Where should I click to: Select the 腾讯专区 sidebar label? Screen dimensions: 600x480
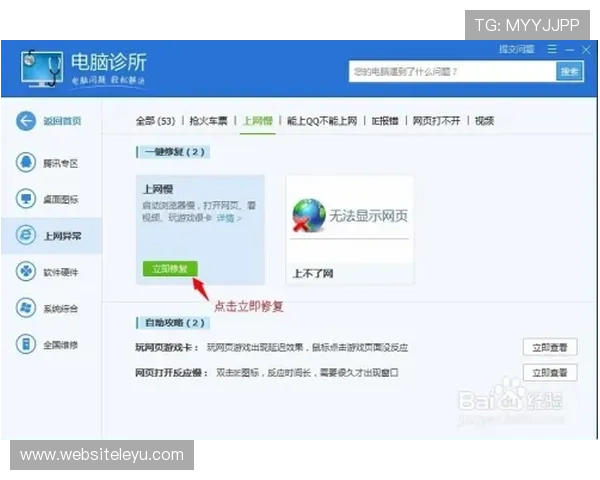[60, 163]
